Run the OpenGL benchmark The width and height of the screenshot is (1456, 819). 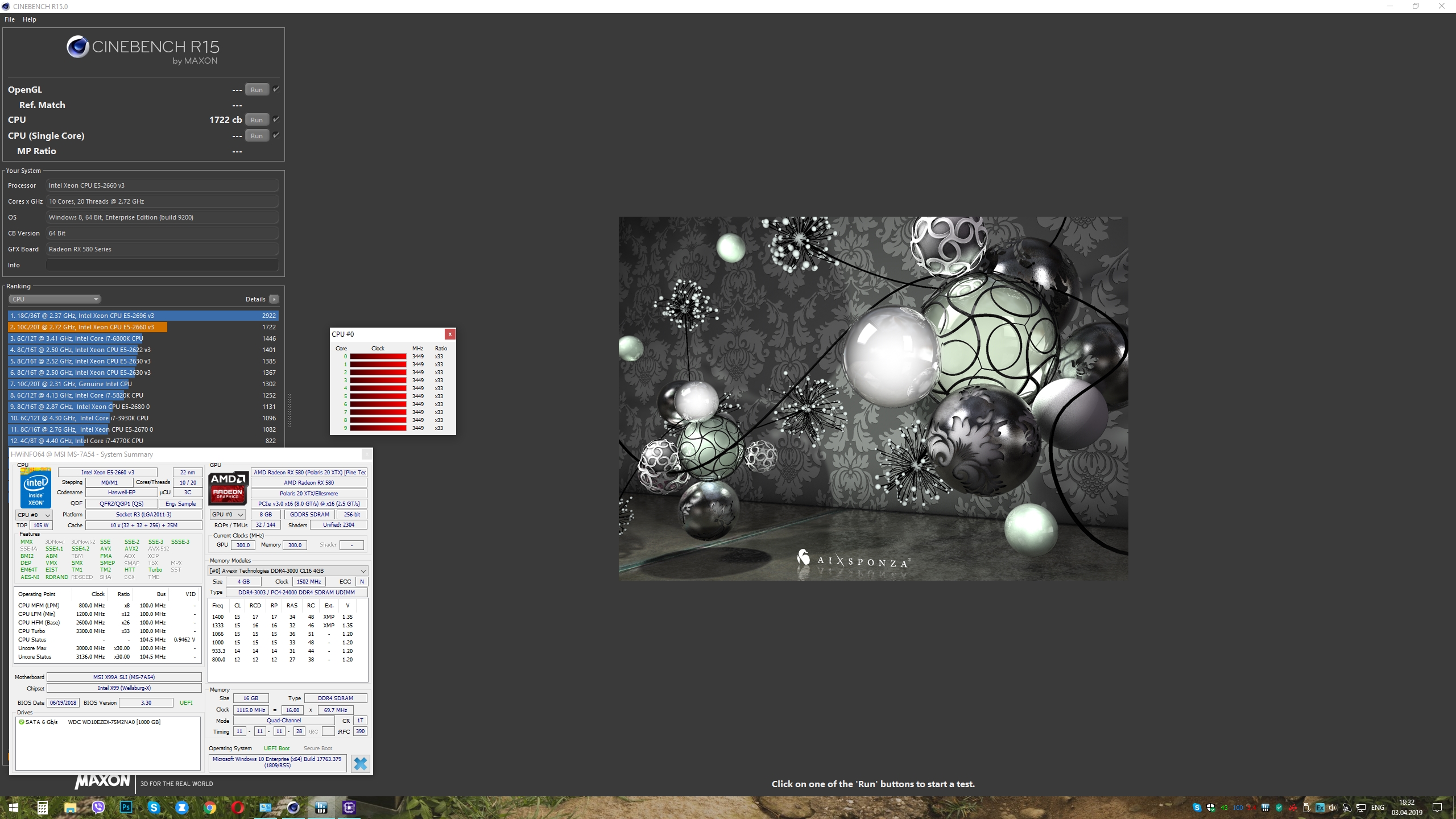pyautogui.click(x=257, y=90)
